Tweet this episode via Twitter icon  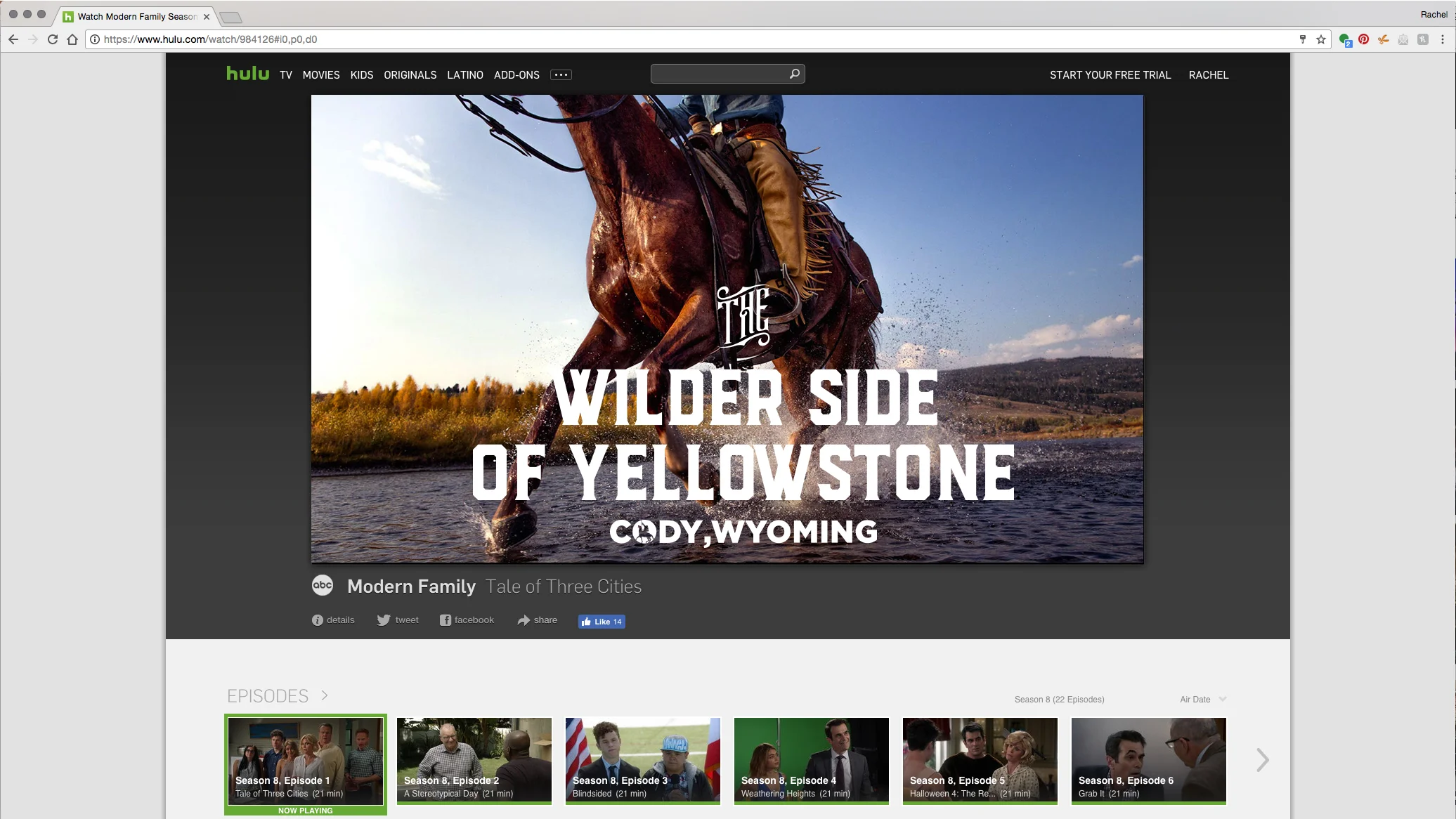(x=384, y=620)
